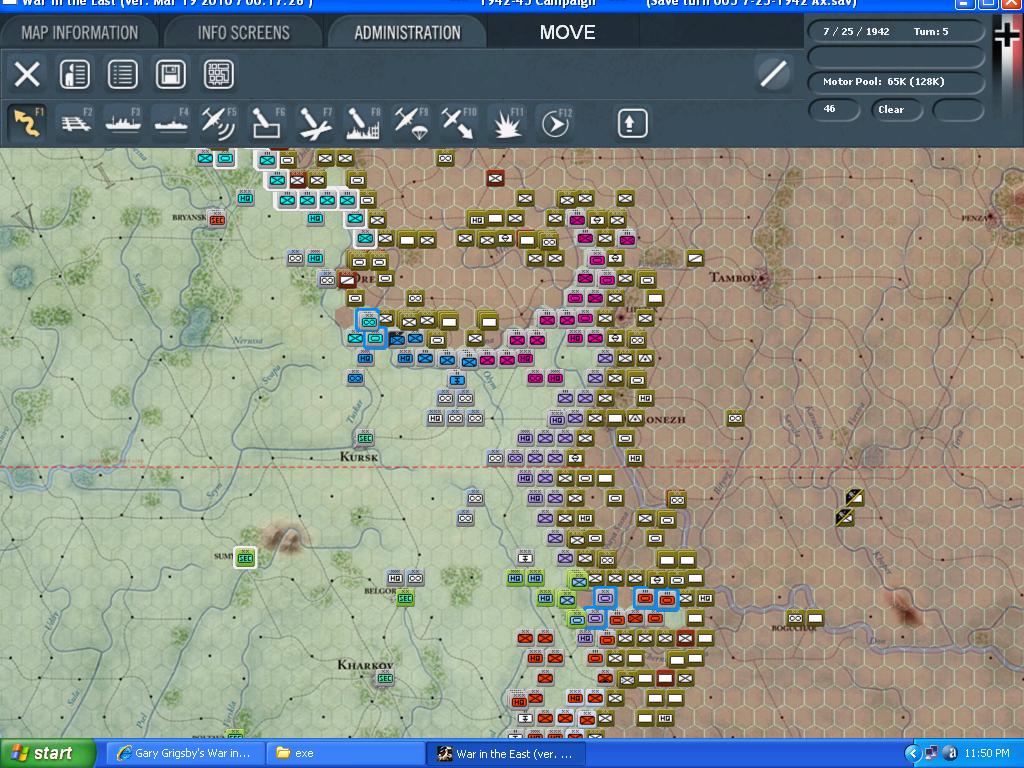The image size is (1024, 768).
Task: Click the 11:50 PM system clock
Action: point(987,754)
